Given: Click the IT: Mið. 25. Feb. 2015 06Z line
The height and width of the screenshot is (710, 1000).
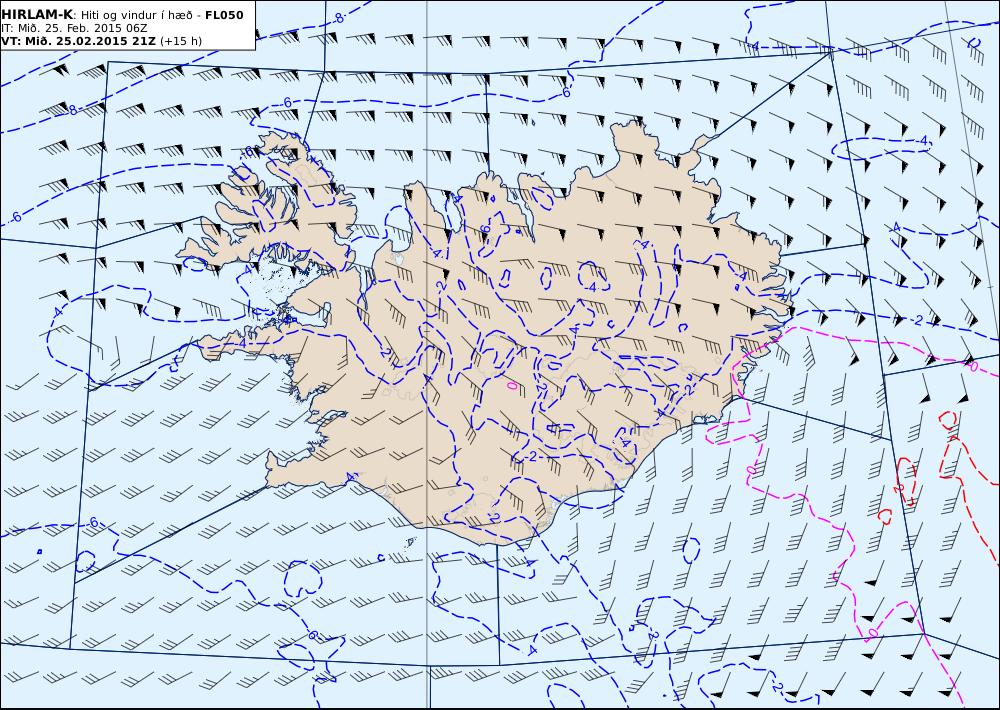Looking at the screenshot, I should click(x=74, y=29).
